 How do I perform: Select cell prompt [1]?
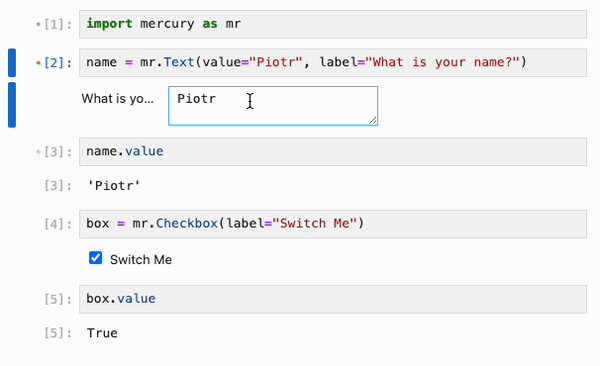click(57, 25)
